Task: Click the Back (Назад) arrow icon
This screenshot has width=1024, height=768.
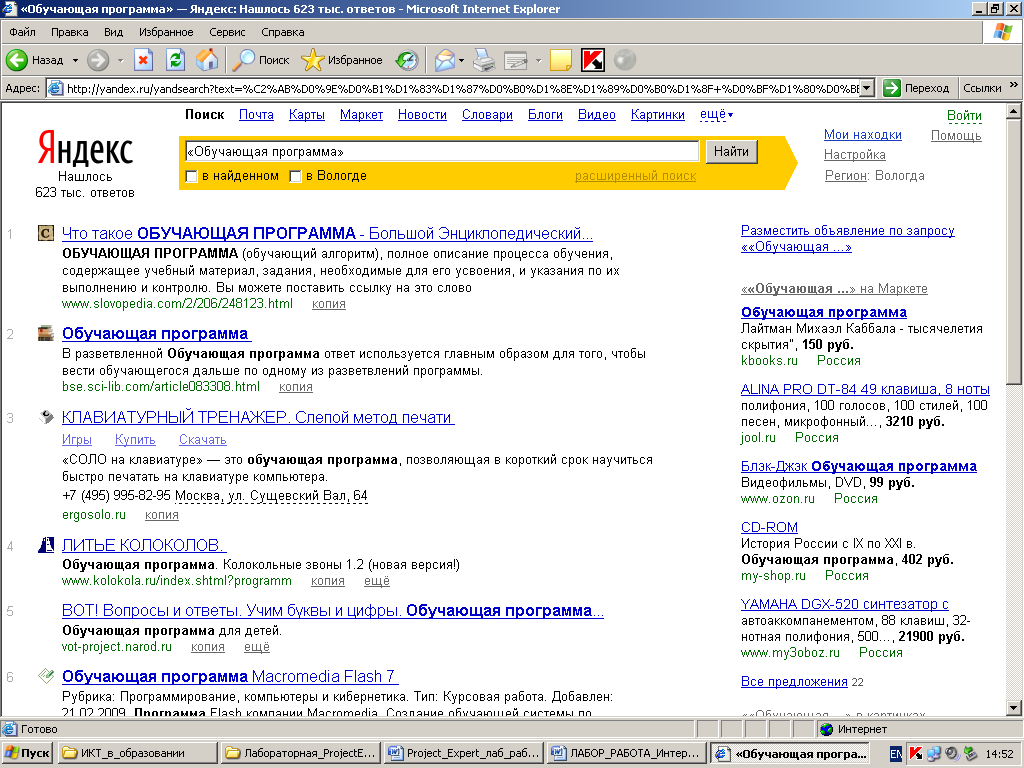Action: [16, 60]
